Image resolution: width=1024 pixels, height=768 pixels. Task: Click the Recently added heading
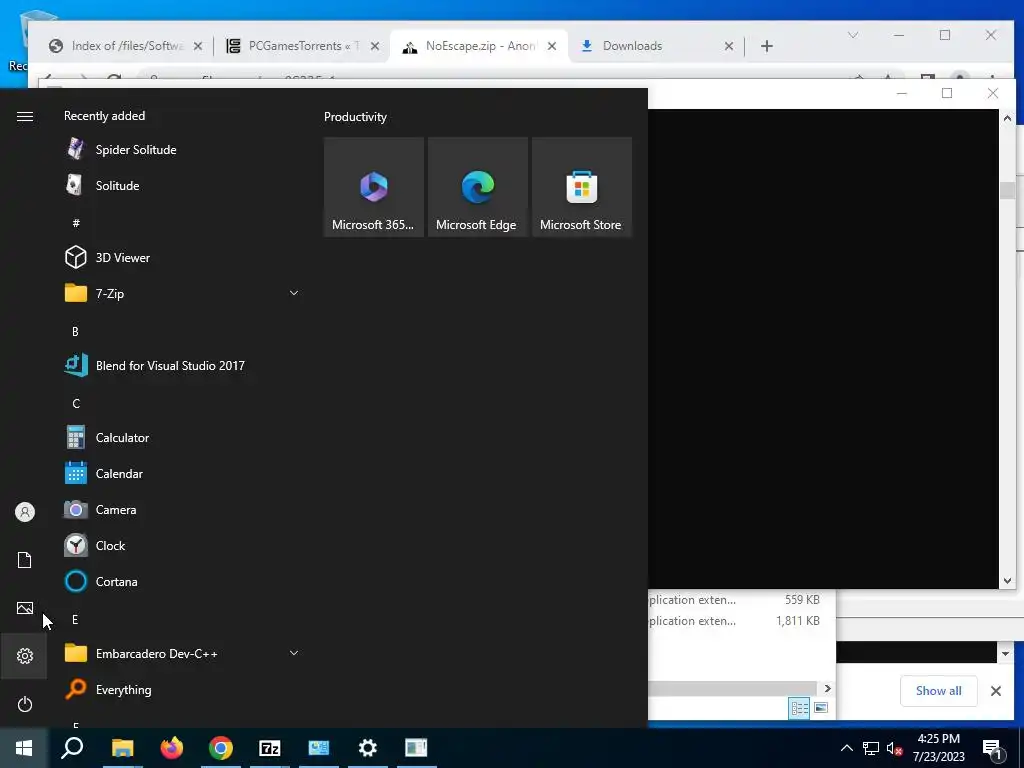[104, 116]
